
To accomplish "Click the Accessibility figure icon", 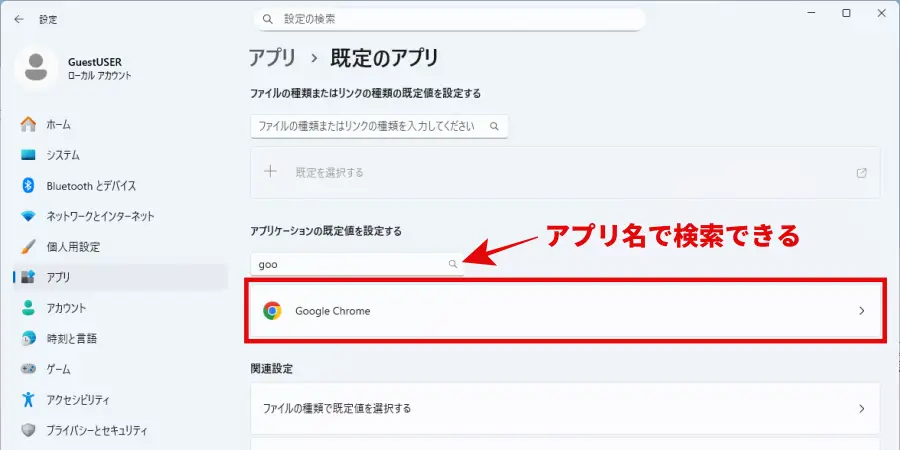I will pyautogui.click(x=28, y=399).
